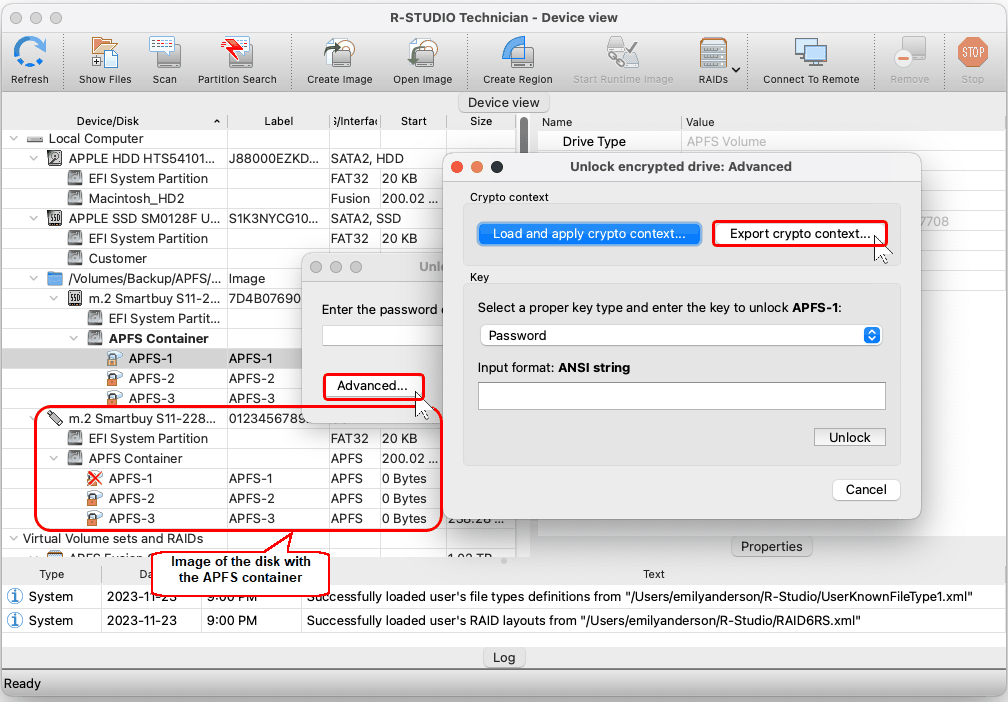
Task: Click the Macintosh_HD2 partition icon
Action: click(75, 198)
